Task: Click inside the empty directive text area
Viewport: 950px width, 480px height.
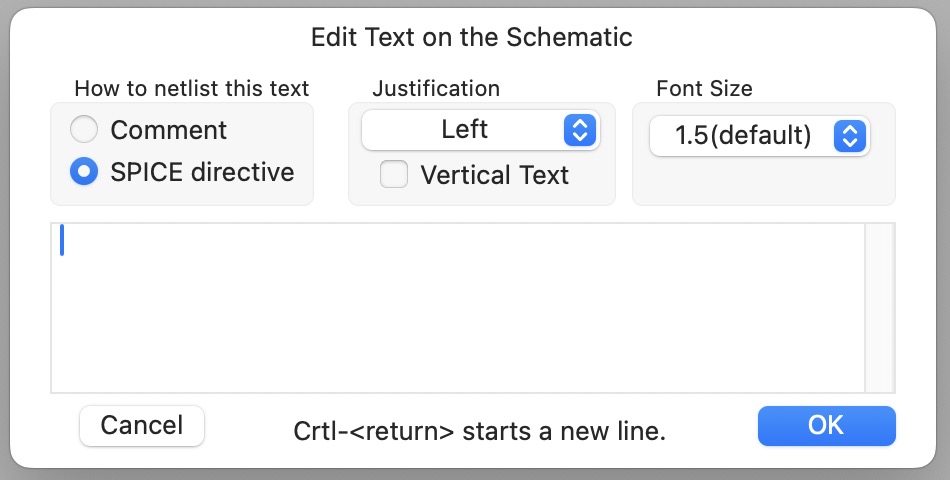Action: [x=458, y=308]
